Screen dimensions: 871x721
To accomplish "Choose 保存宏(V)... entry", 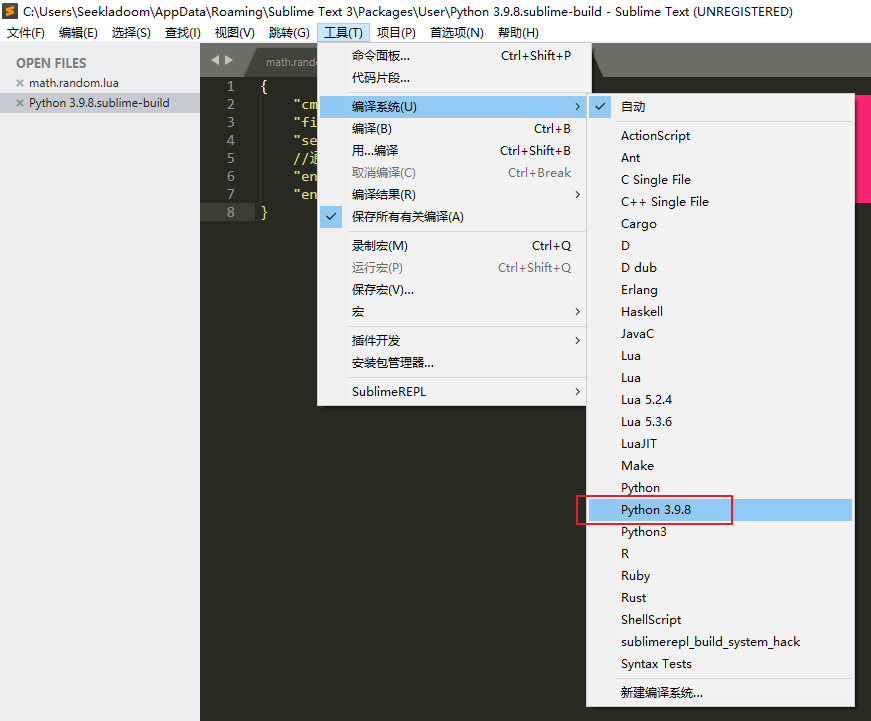I will click(453, 289).
